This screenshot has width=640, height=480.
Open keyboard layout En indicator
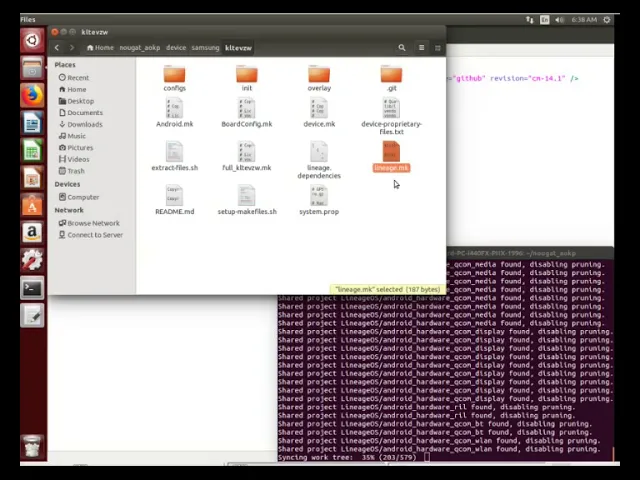click(x=544, y=20)
